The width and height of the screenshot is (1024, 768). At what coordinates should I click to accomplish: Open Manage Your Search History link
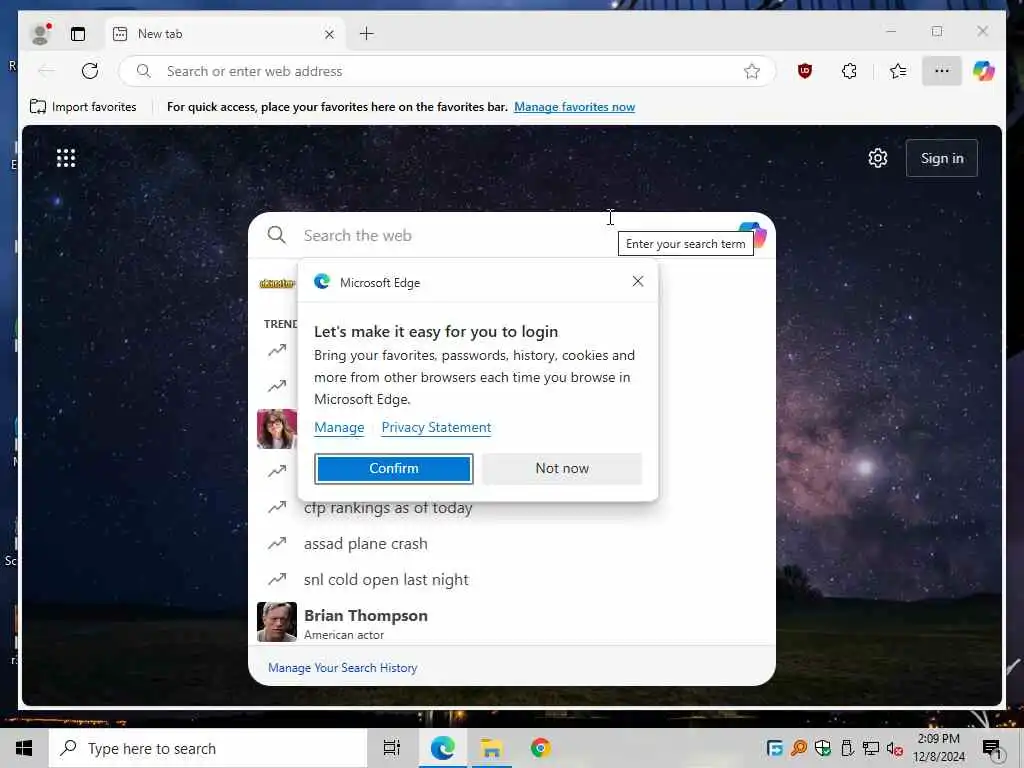(x=342, y=667)
